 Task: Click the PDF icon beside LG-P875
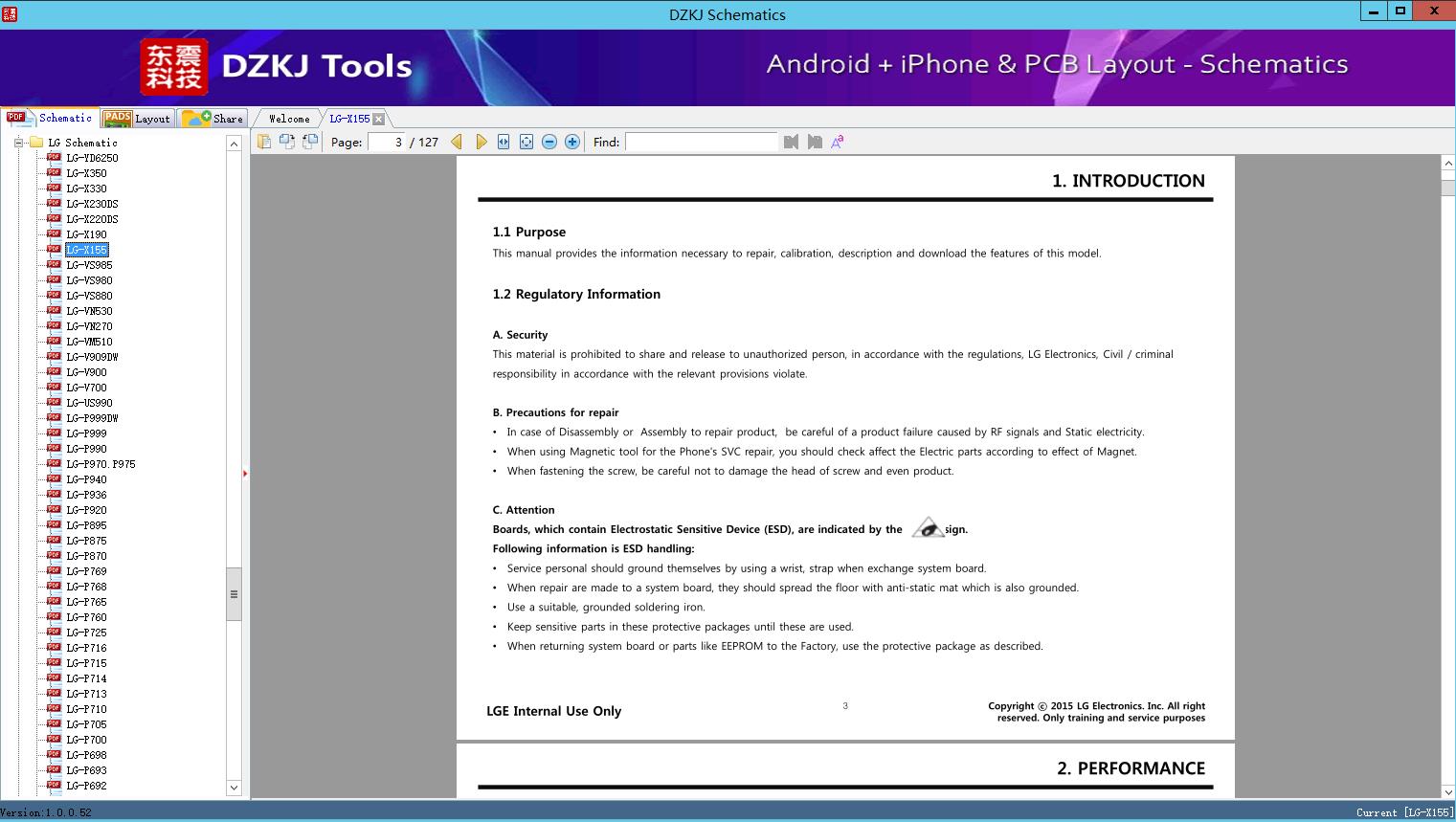tap(54, 540)
